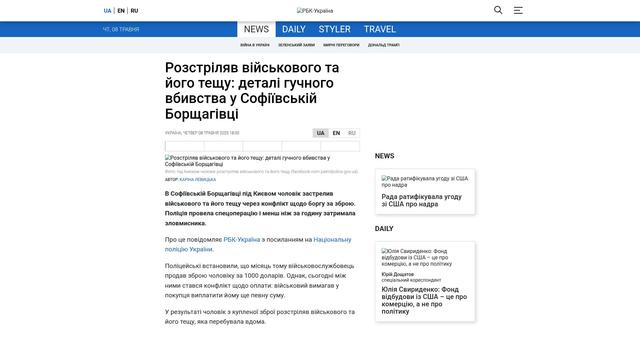Open the 'Мирні переговори' topic link
The image size is (640, 360).
click(341, 45)
